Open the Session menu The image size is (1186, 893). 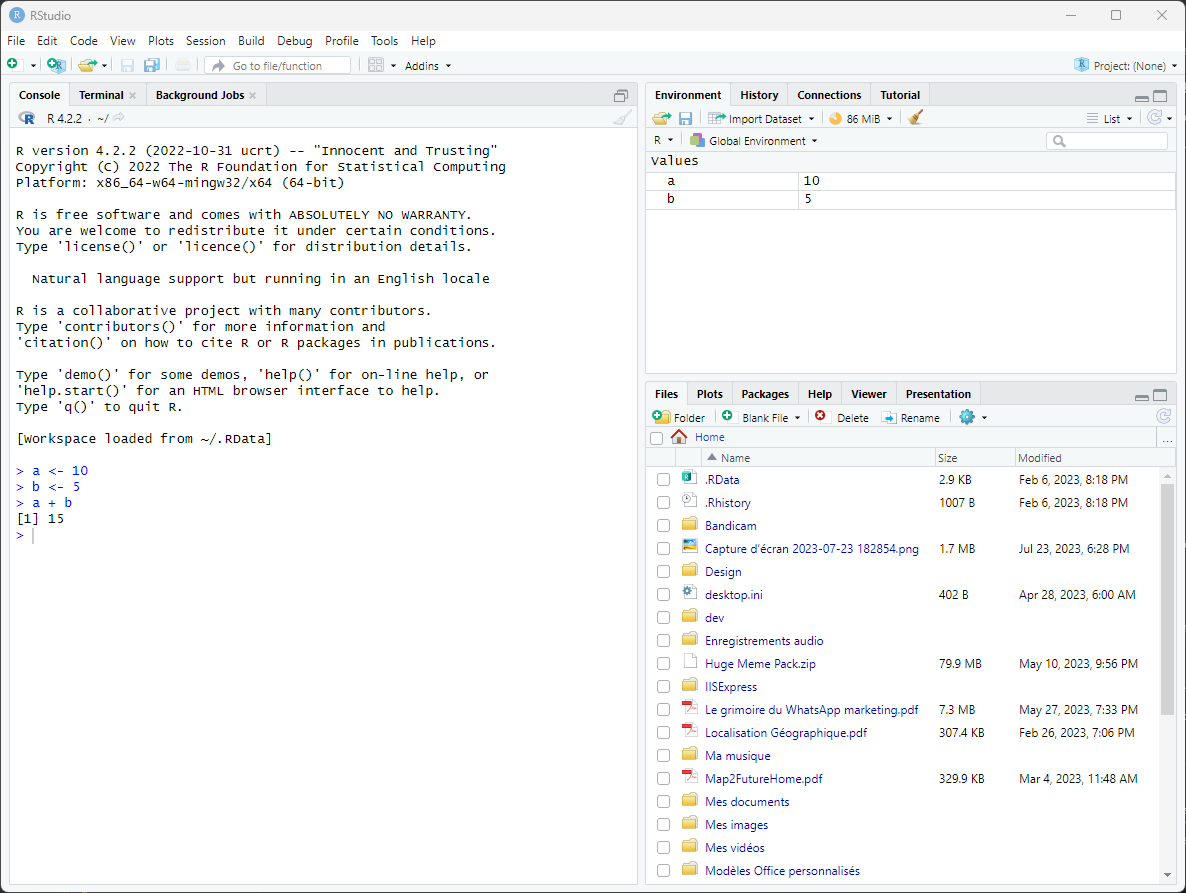pos(206,41)
